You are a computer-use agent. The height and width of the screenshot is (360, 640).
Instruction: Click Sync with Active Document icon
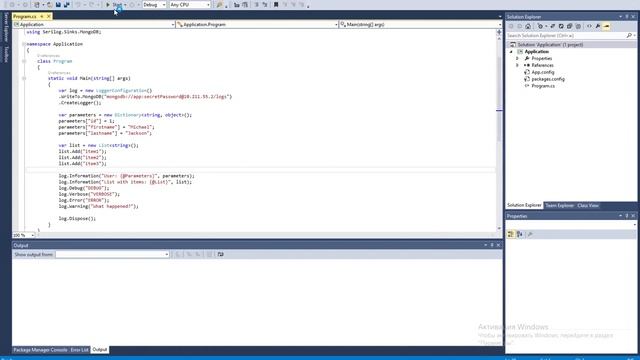(553, 26)
